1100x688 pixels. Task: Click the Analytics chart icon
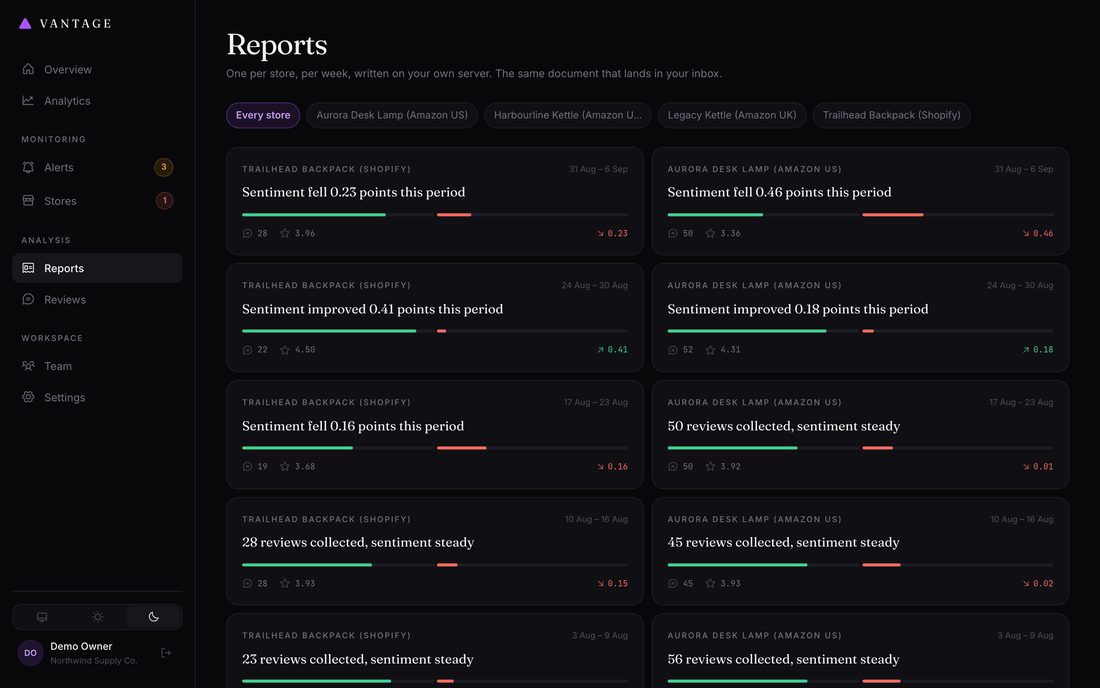pyautogui.click(x=28, y=100)
